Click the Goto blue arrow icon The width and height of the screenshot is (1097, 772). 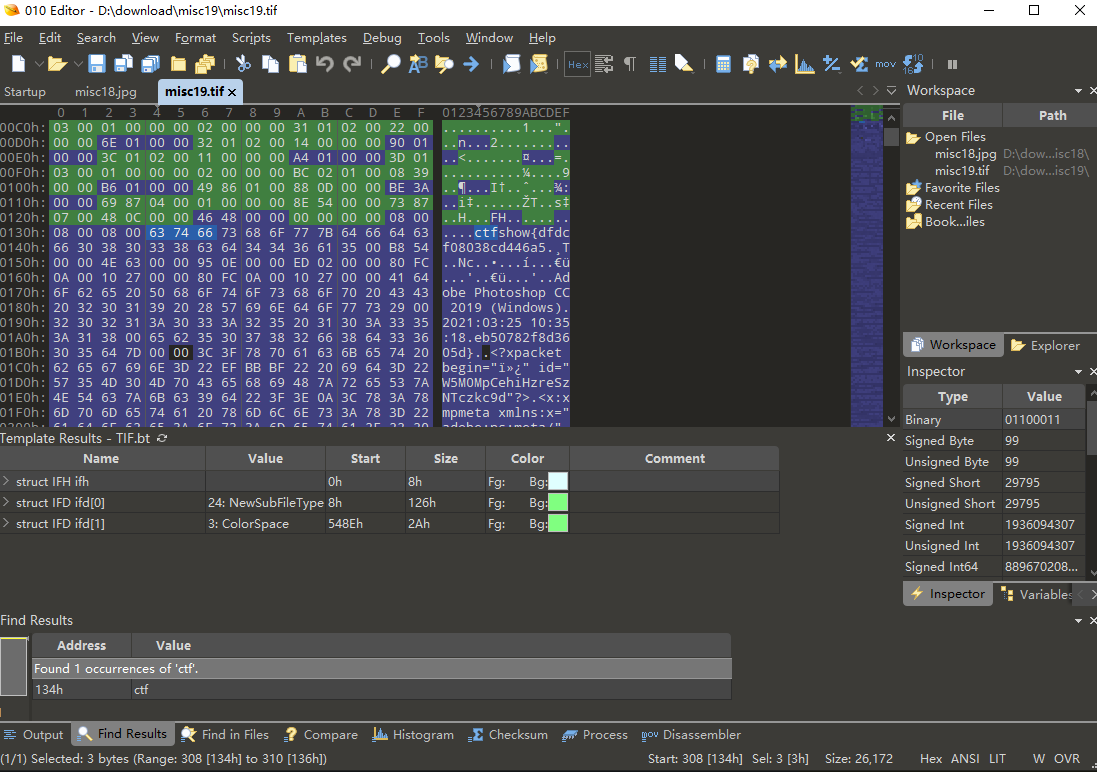coord(471,64)
